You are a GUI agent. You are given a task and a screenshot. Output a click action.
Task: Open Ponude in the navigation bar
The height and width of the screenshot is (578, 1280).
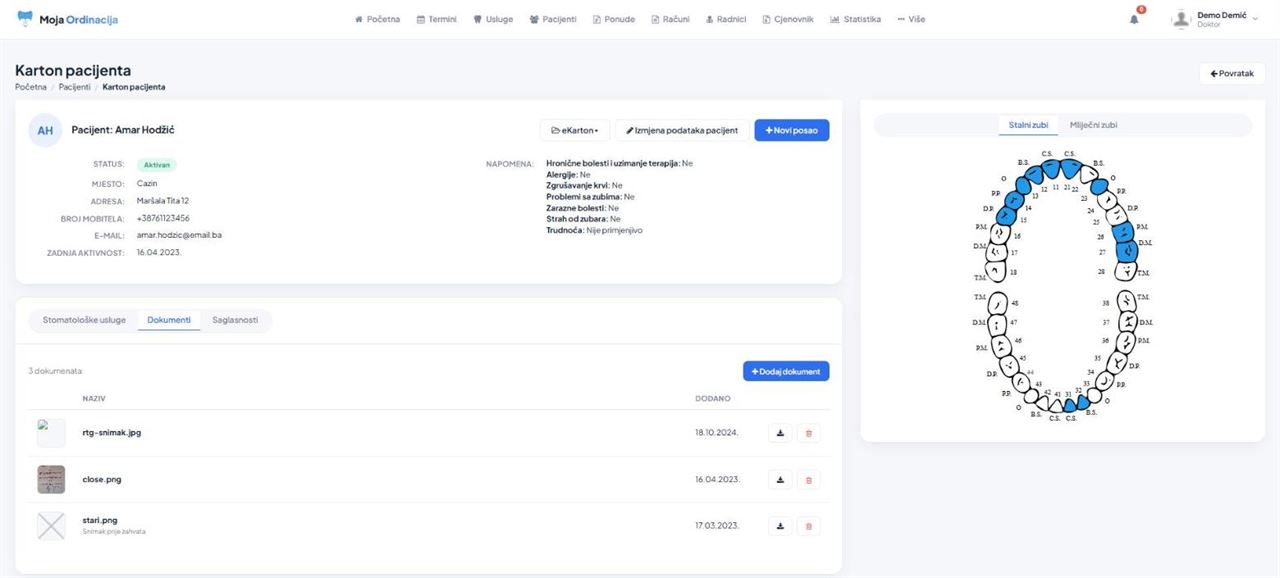click(614, 19)
